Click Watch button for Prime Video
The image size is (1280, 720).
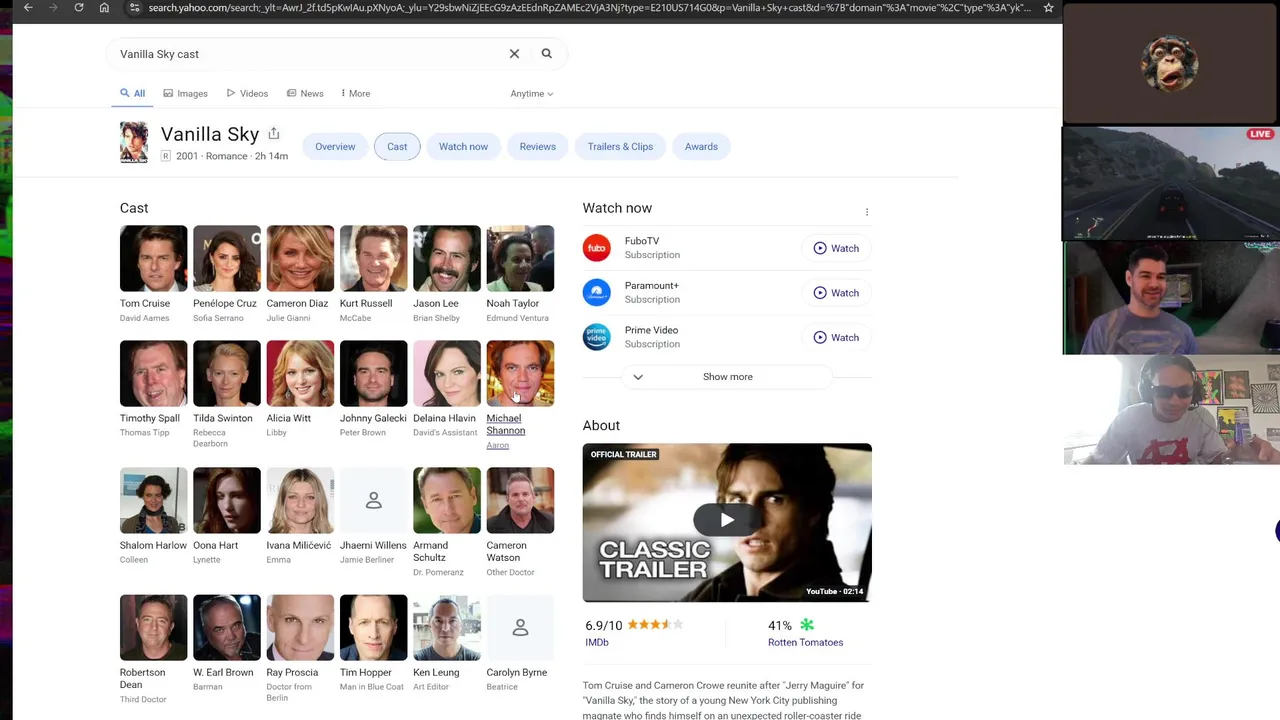coord(836,337)
